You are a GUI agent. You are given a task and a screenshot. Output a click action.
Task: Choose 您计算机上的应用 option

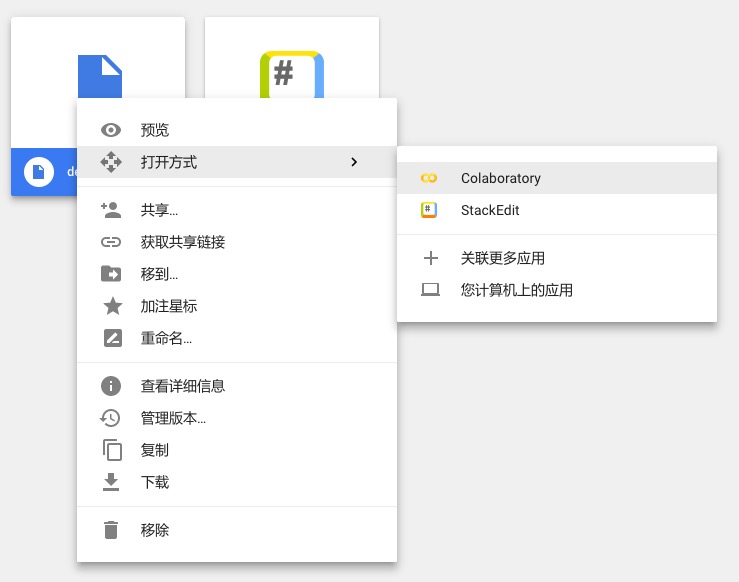click(x=517, y=290)
